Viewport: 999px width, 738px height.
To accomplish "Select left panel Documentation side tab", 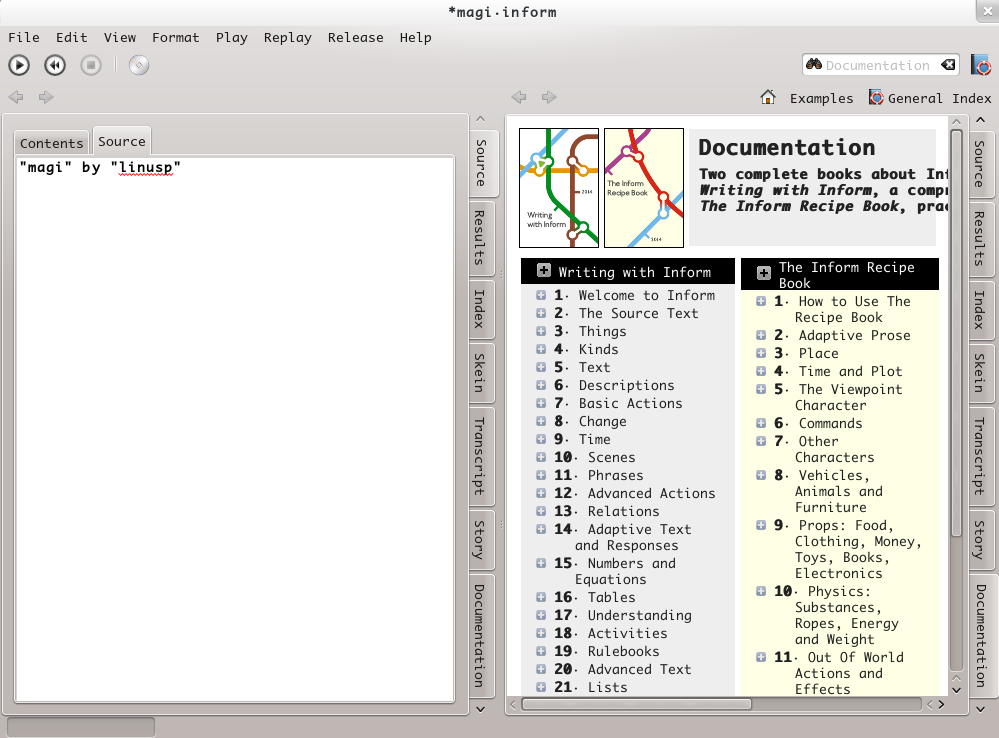I will coord(482,636).
